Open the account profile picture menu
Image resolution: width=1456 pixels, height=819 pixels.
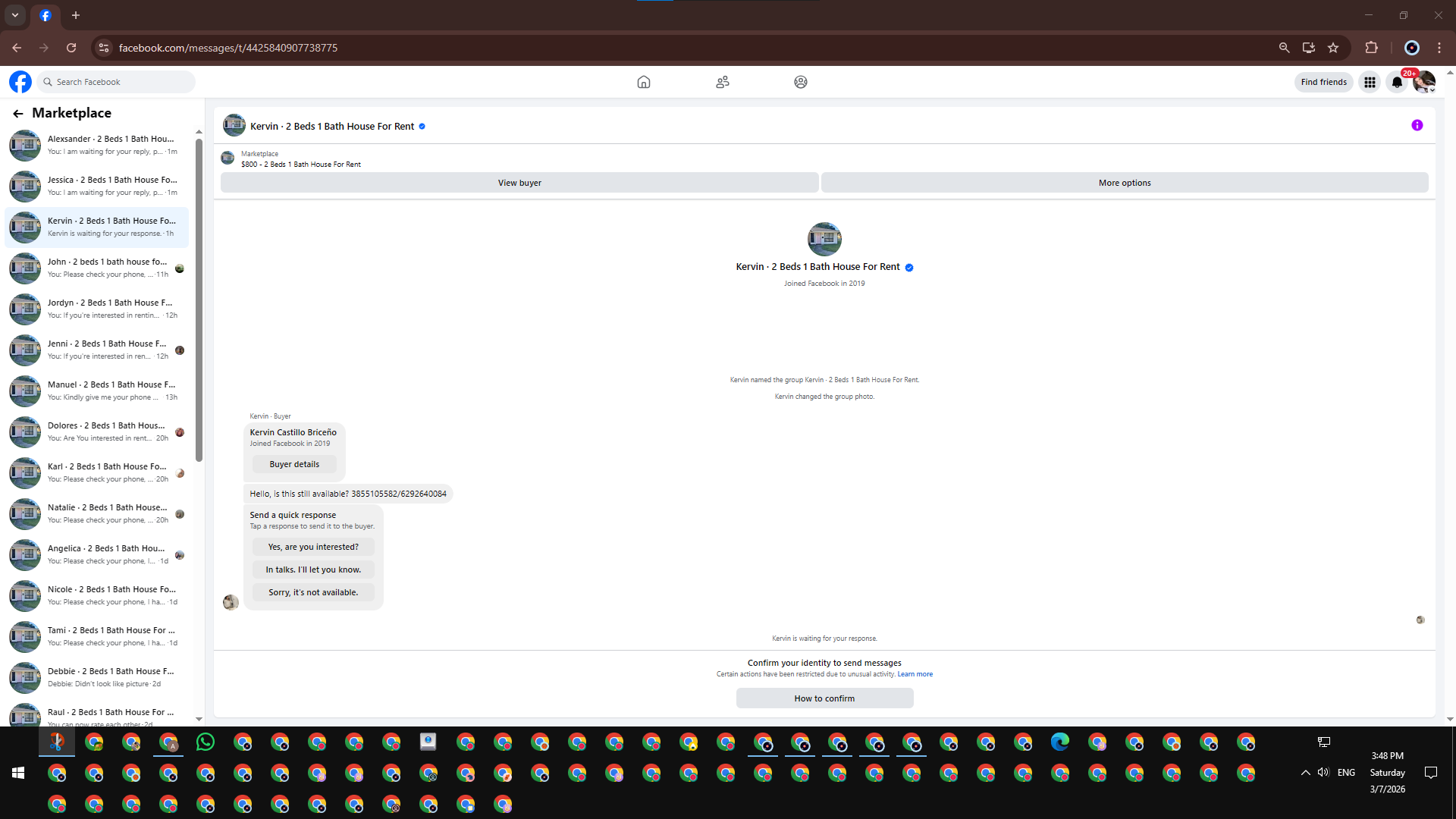(x=1424, y=82)
